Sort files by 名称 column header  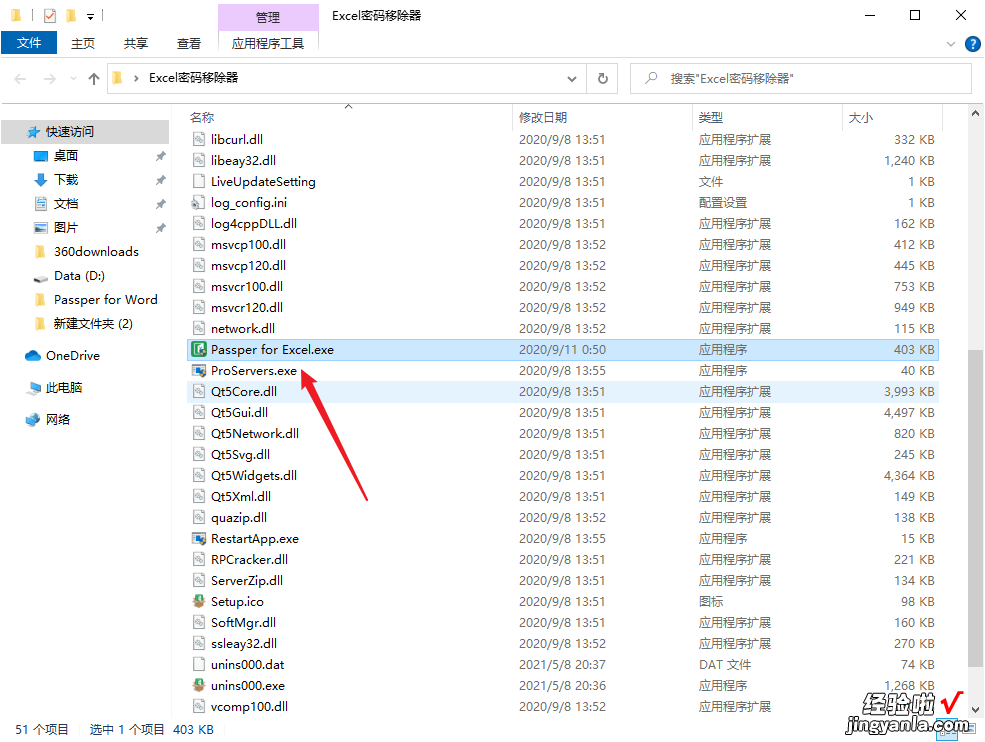pos(349,117)
